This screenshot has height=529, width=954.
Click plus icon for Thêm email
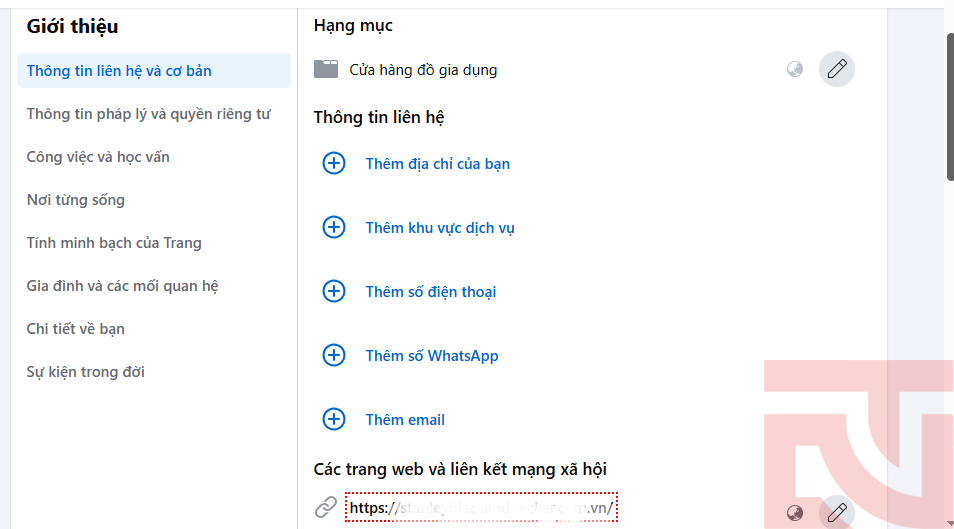point(333,419)
